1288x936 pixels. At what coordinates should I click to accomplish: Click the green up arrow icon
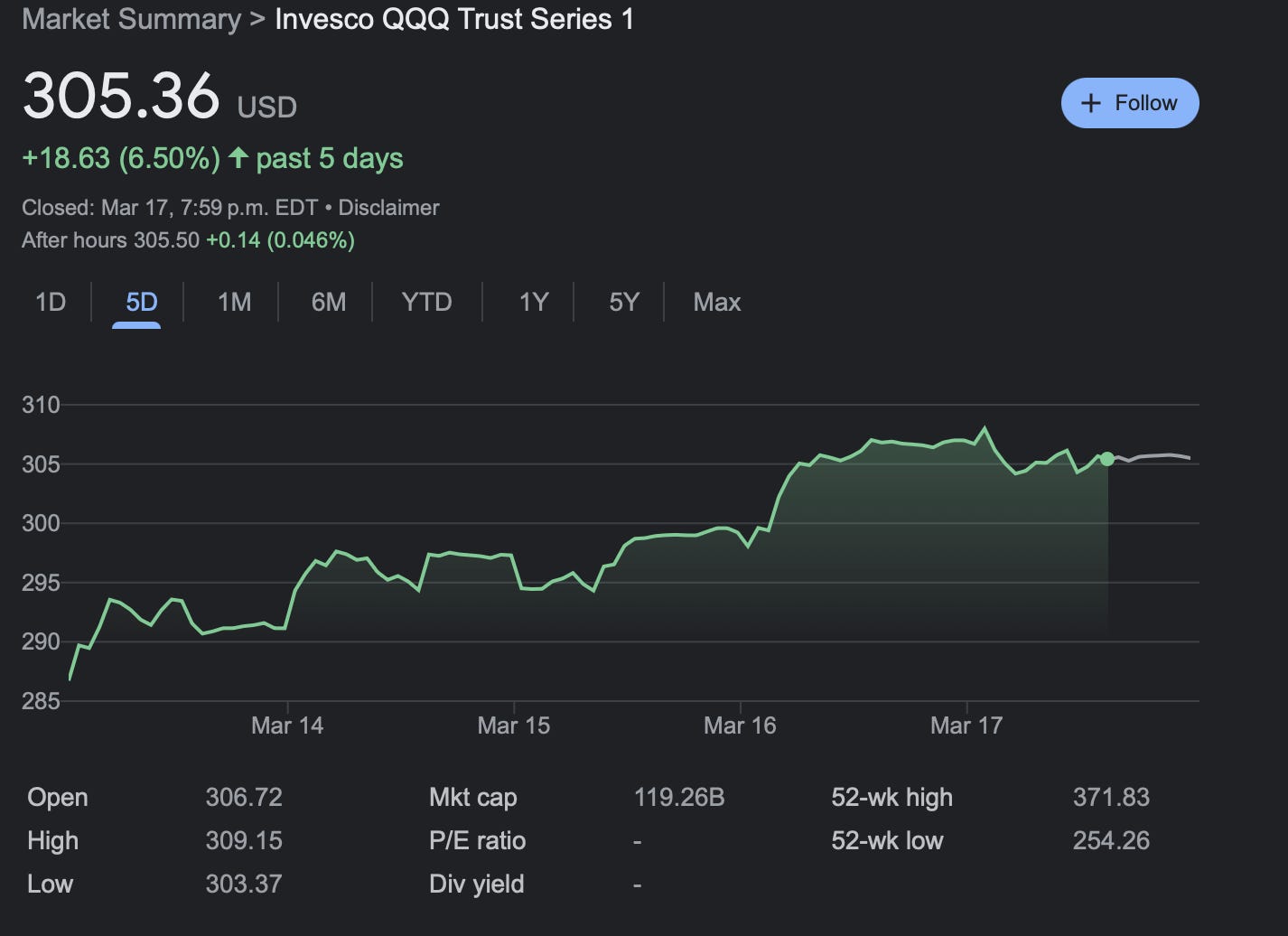pos(238,158)
